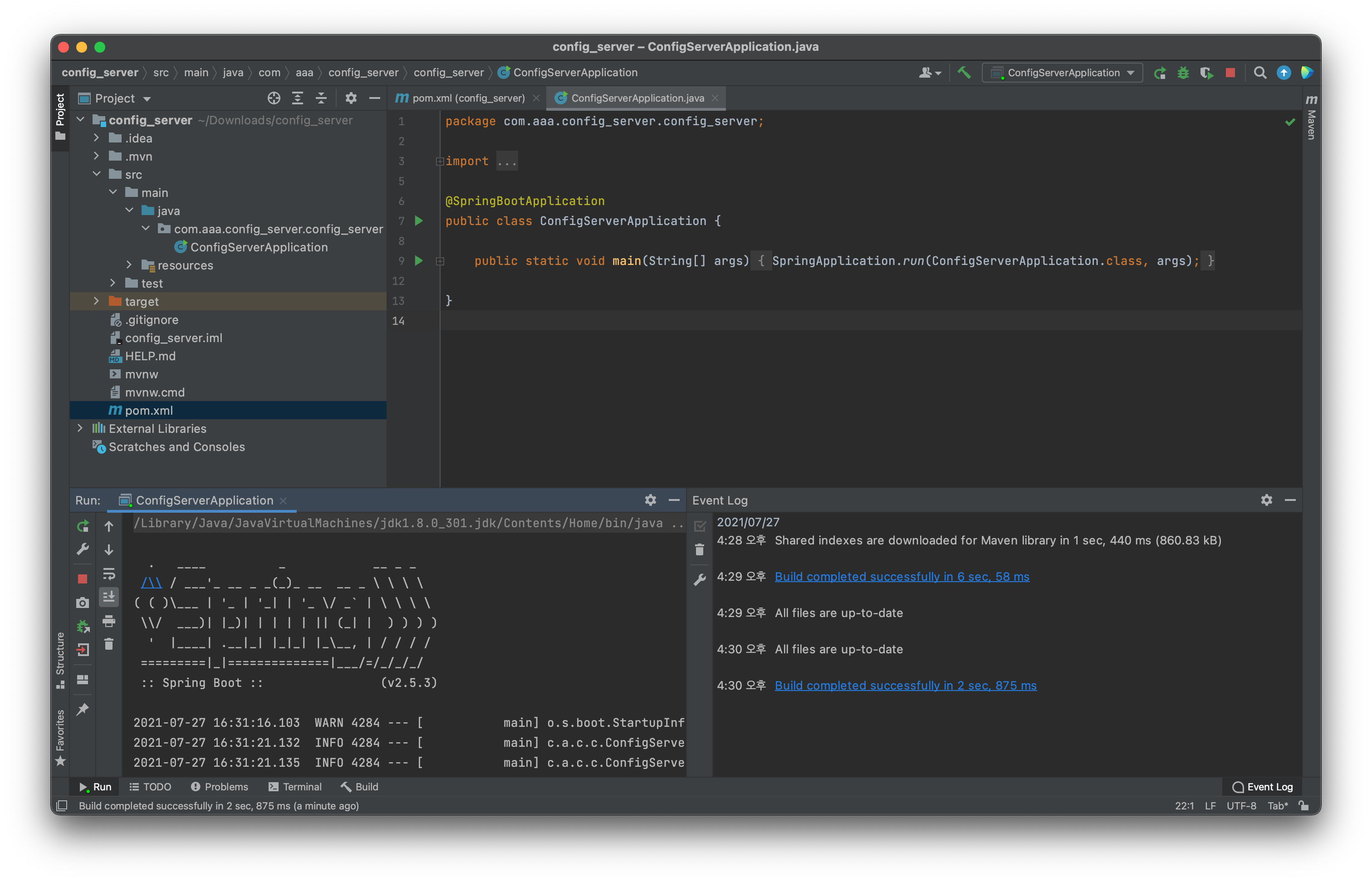This screenshot has width=1372, height=882.
Task: Open Search Everywhere magnifier icon
Action: point(1260,73)
